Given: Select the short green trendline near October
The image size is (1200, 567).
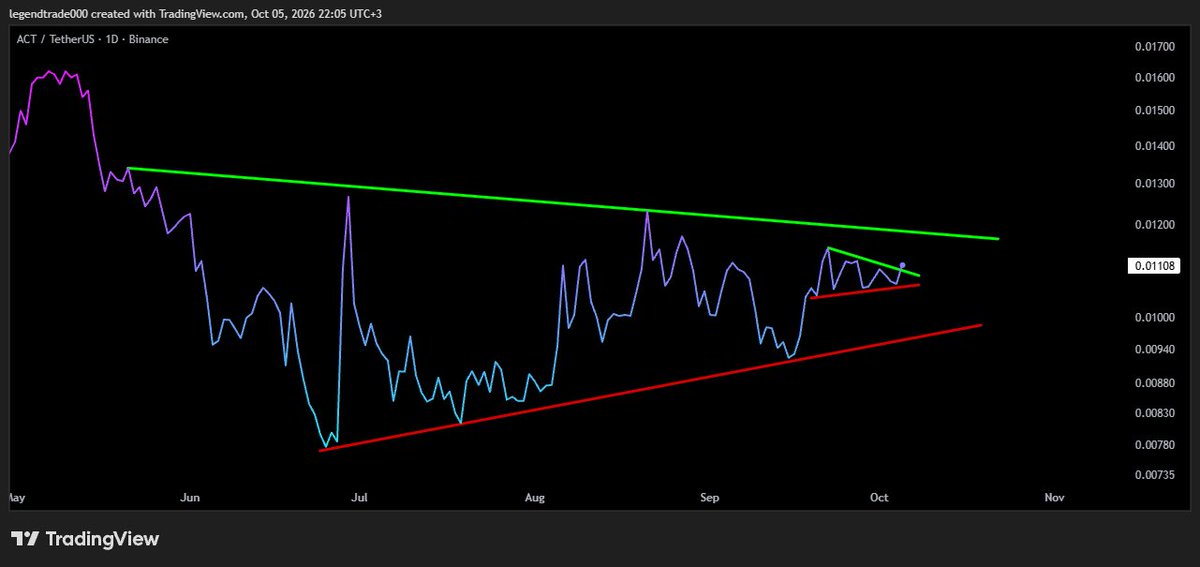Looking at the screenshot, I should pyautogui.click(x=873, y=261).
